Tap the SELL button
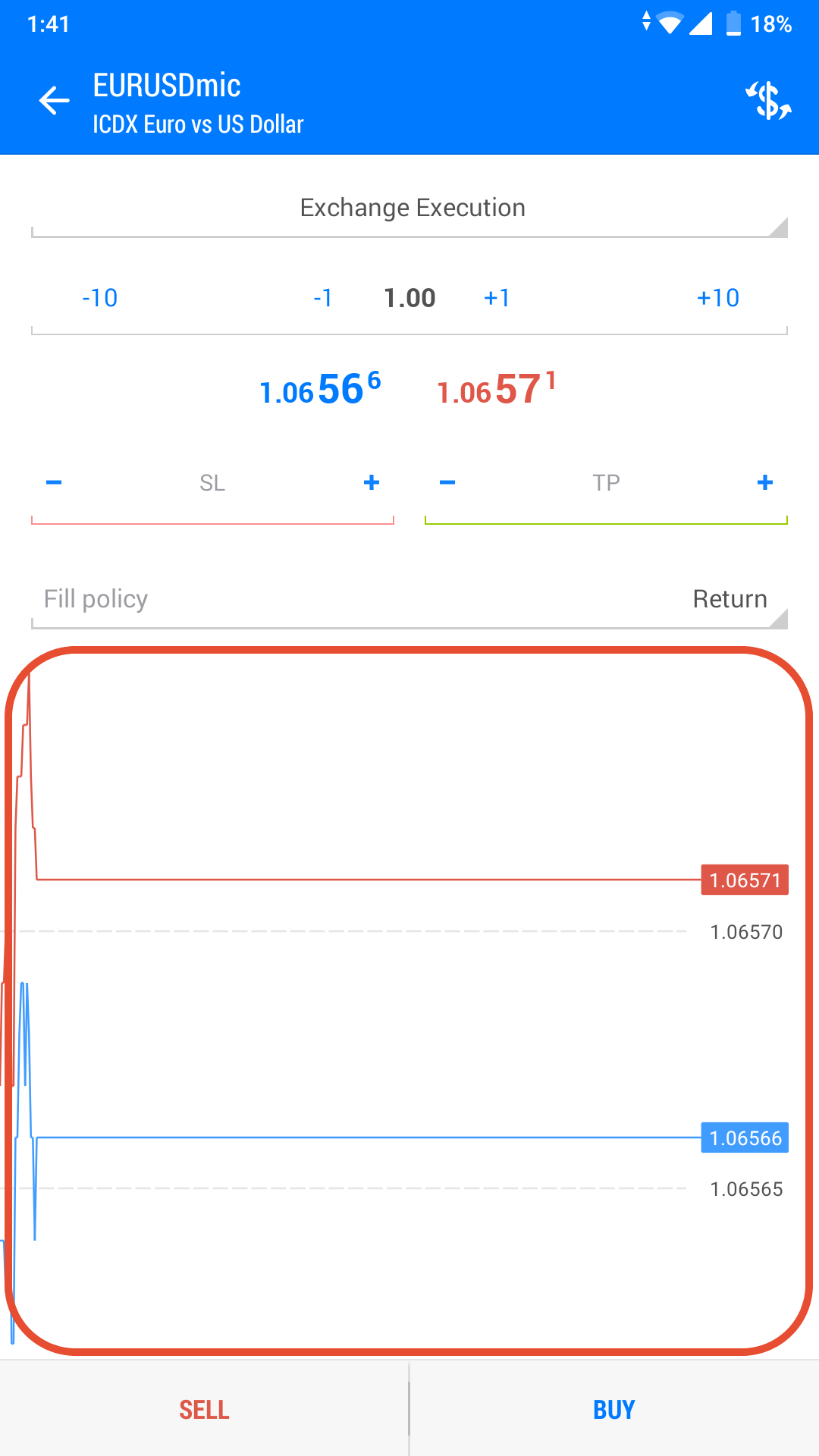This screenshot has height=1456, width=819. tap(205, 1410)
